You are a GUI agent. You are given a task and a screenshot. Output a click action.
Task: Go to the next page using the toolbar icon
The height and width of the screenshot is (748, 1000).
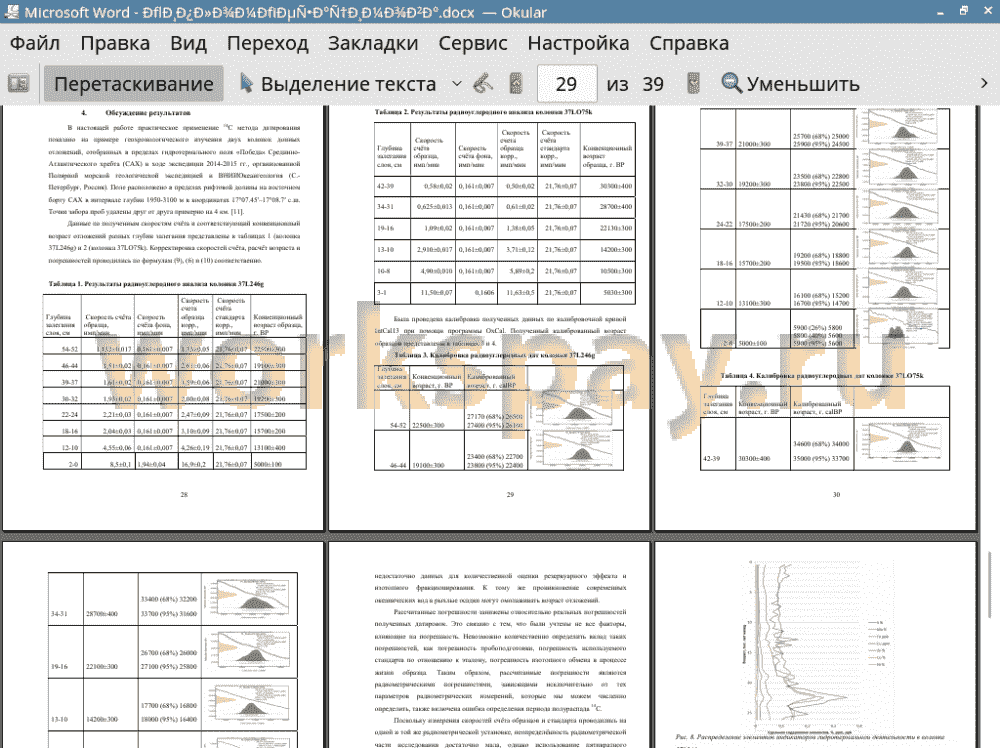(x=693, y=84)
